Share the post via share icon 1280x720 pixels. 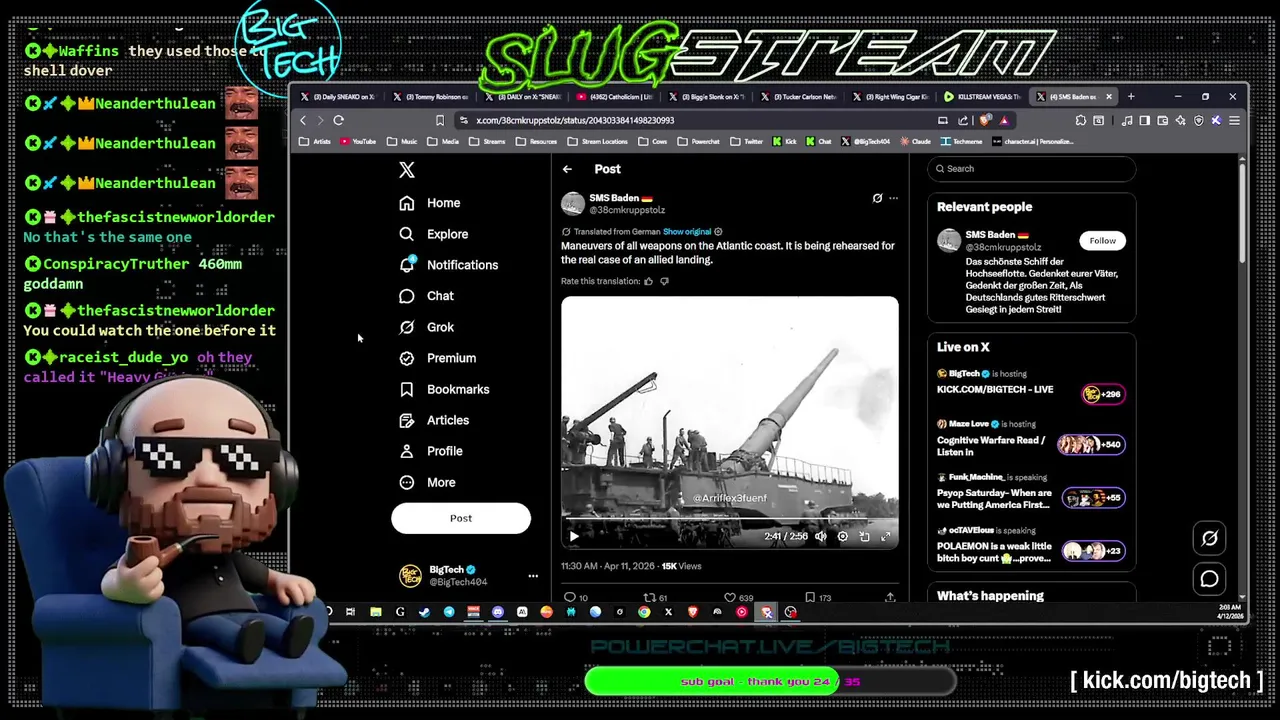coord(890,597)
